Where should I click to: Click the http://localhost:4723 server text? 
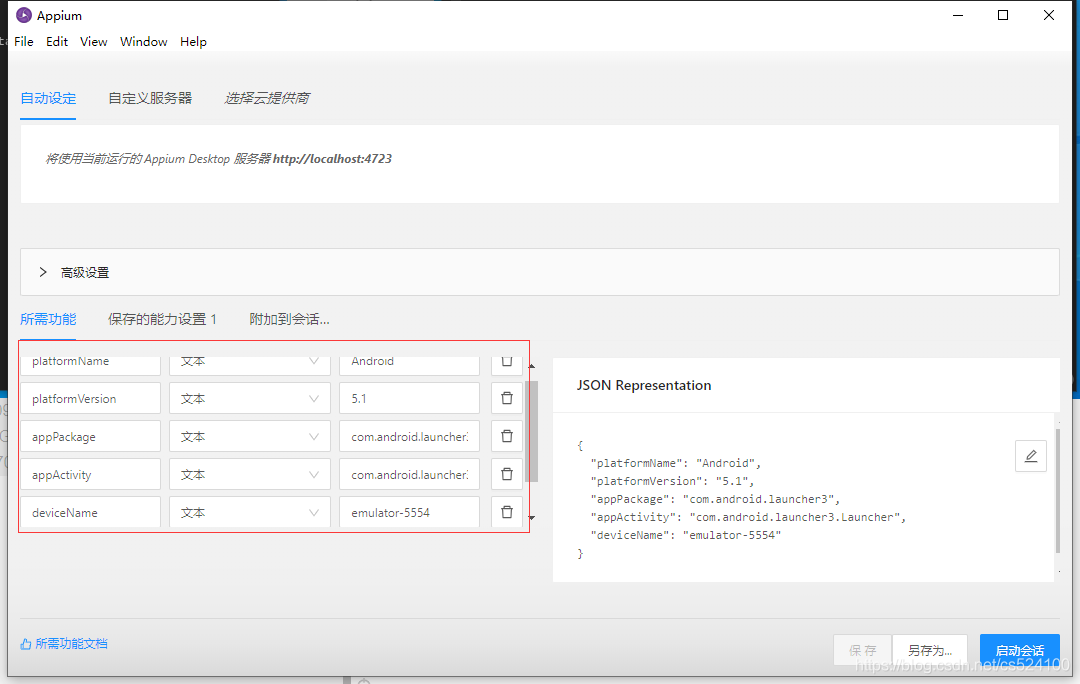tap(332, 158)
